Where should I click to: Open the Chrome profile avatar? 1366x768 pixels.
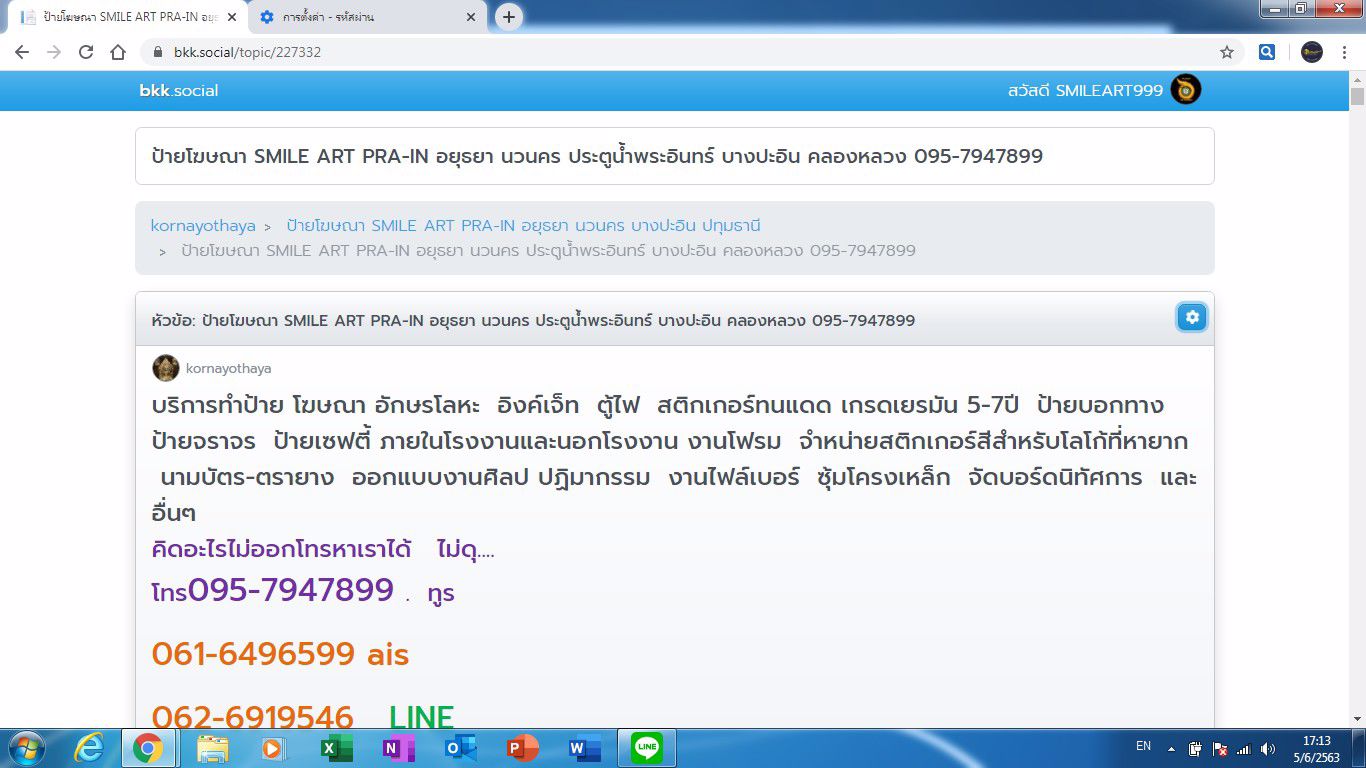pos(1312,52)
